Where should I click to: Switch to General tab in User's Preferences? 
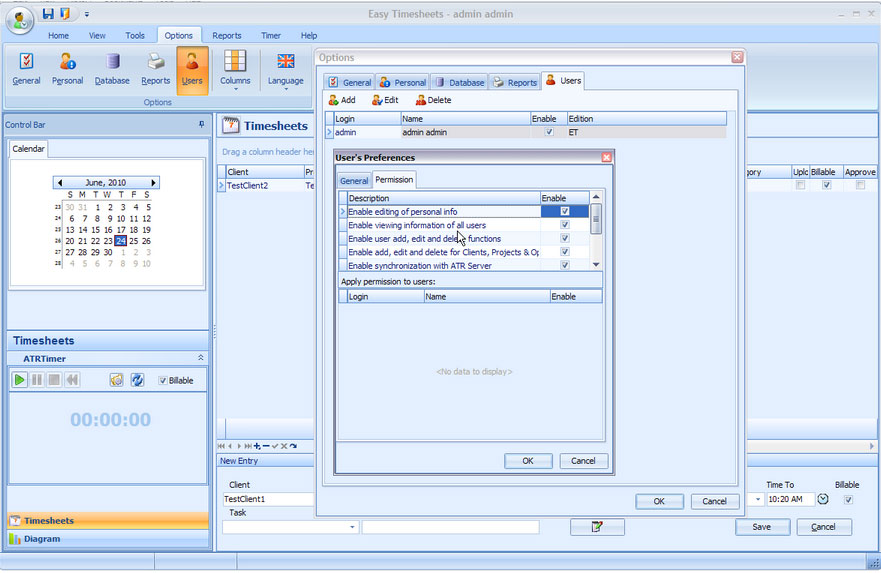tap(354, 181)
